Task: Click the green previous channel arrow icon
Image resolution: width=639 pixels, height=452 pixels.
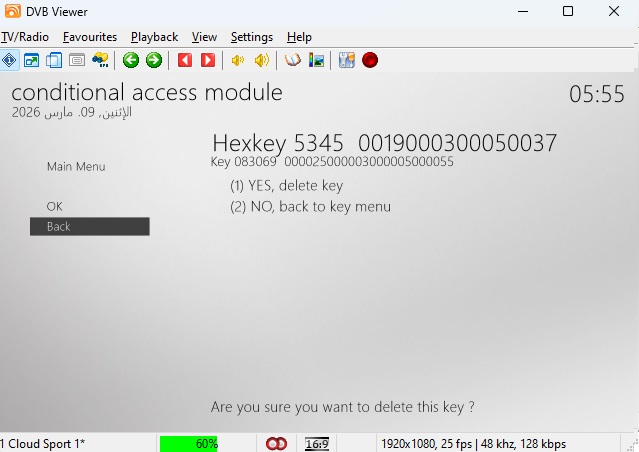Action: coord(131,60)
